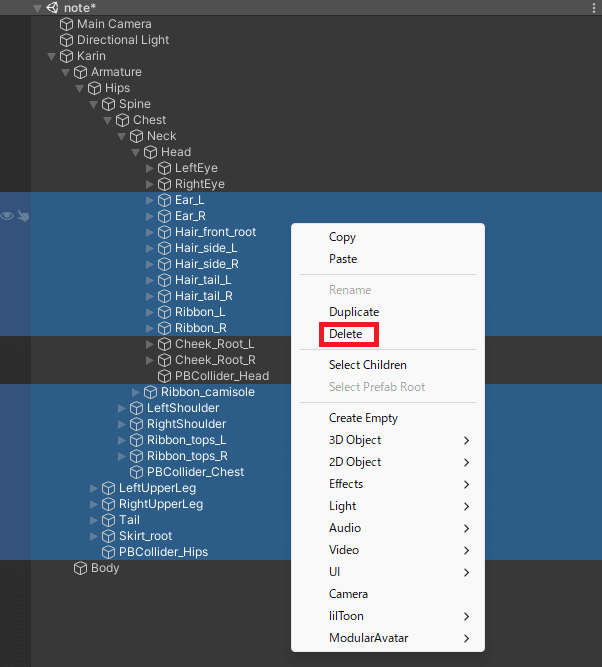This screenshot has width=602, height=667.
Task: Collapse the Head foldout arrow
Action: coord(136,152)
